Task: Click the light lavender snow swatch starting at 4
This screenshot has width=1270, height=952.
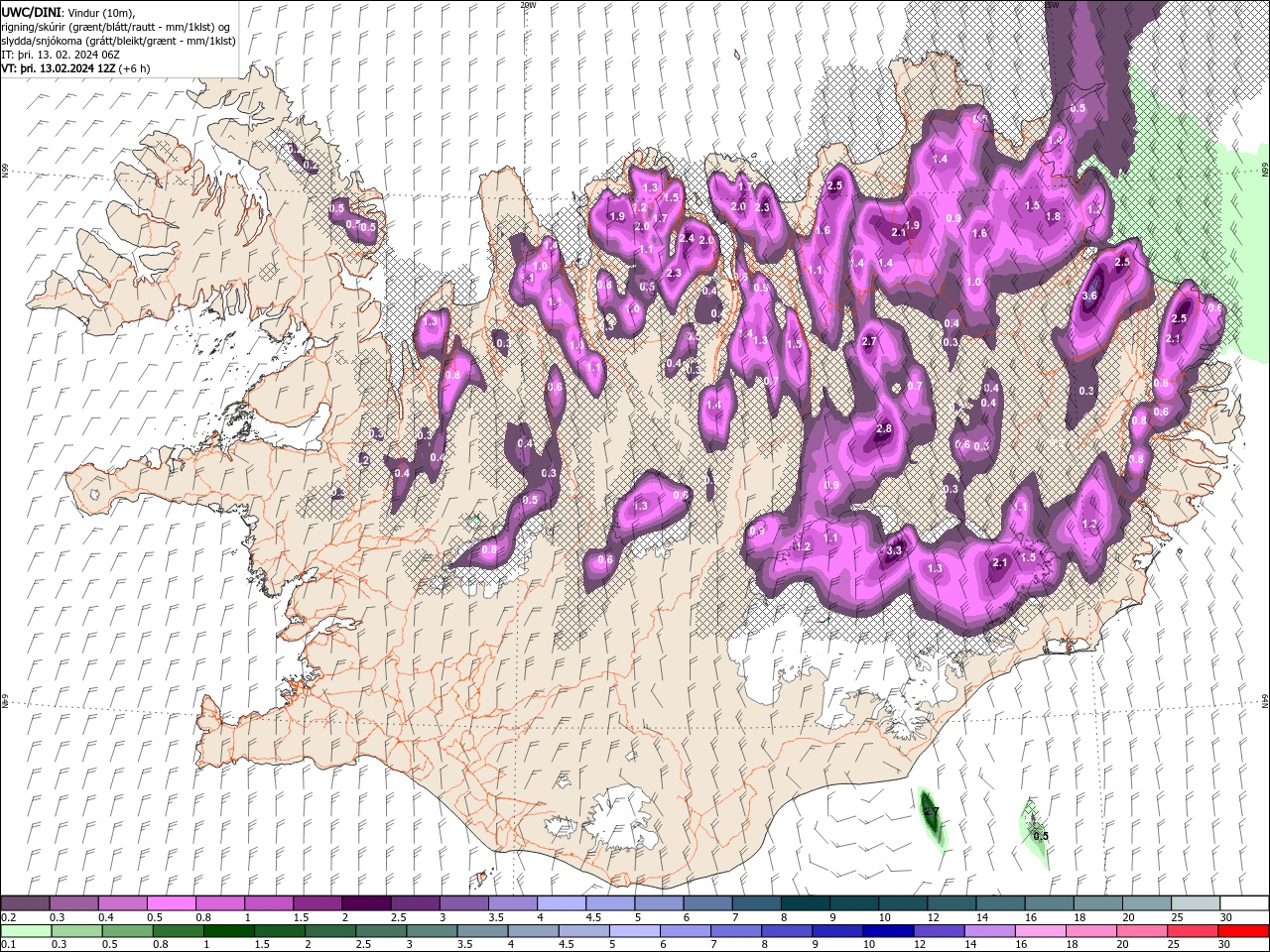Action: 561,903
